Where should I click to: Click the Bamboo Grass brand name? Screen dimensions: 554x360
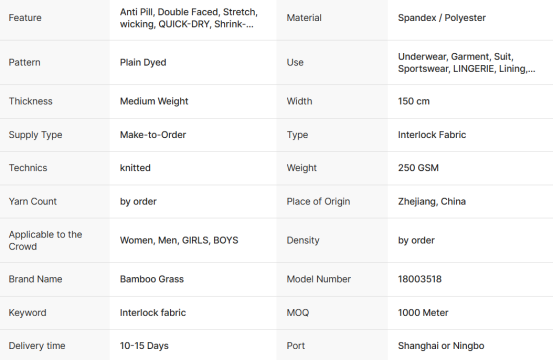(152, 279)
